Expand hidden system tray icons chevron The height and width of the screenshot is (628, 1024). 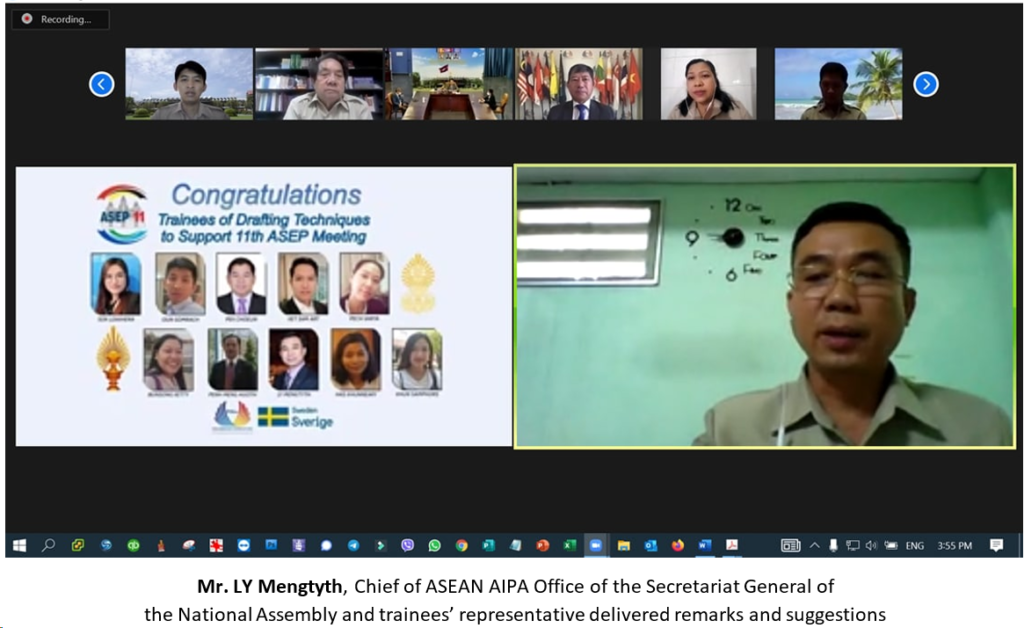[x=814, y=545]
